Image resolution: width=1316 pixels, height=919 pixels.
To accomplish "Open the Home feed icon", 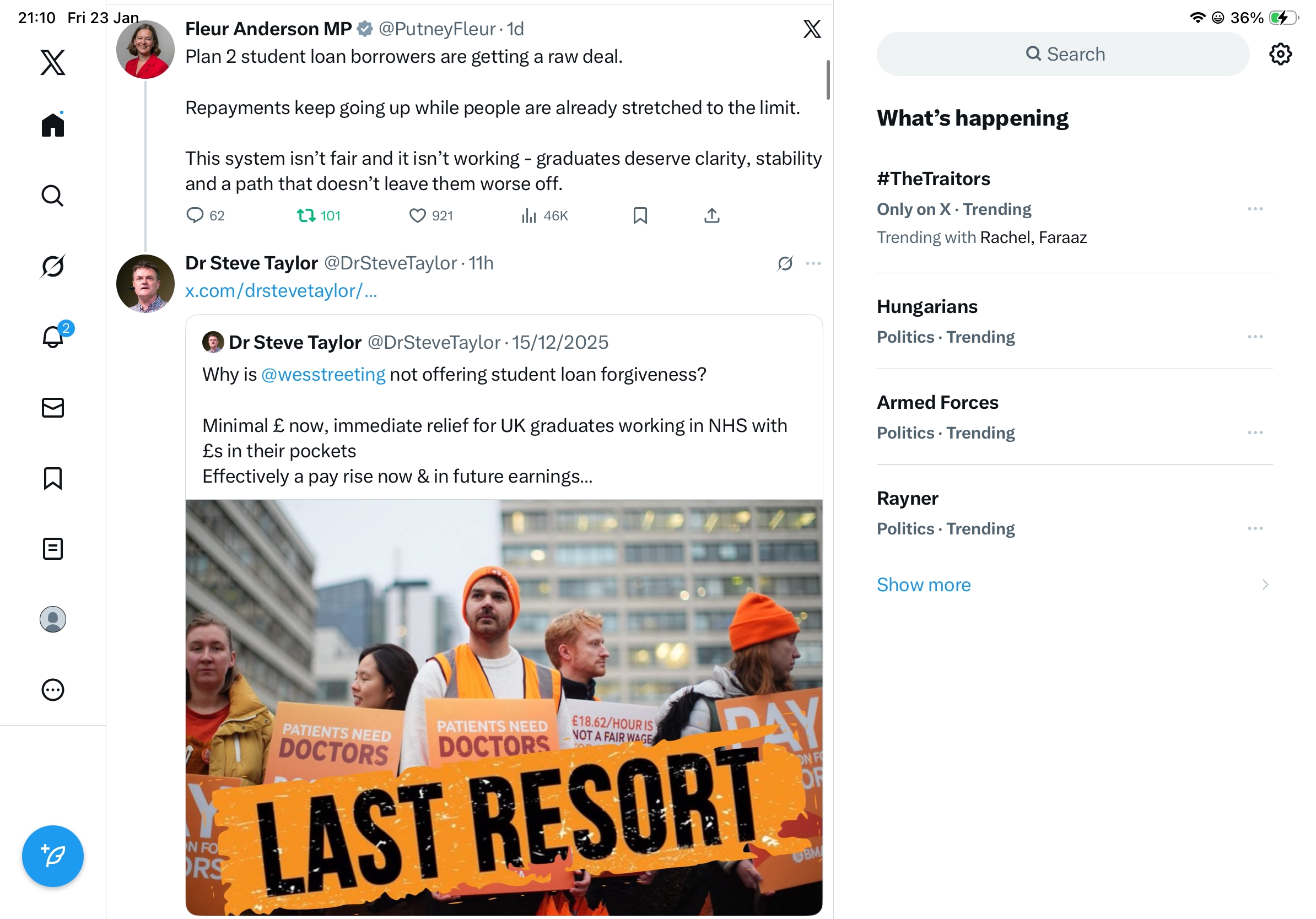I will point(53,125).
